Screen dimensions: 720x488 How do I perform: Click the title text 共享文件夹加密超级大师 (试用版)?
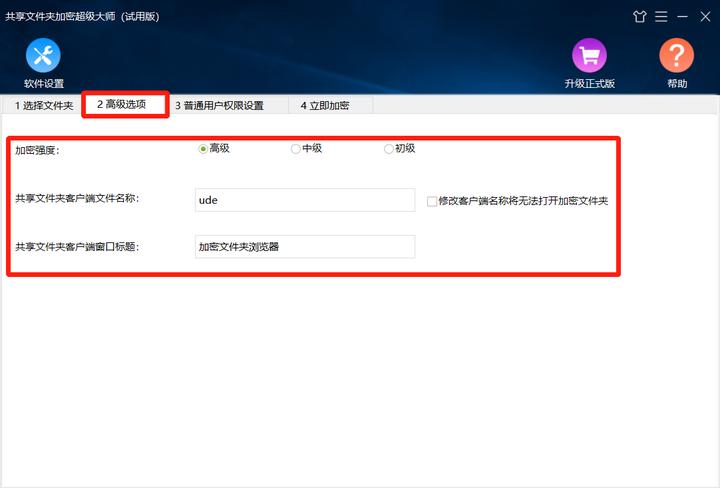click(x=82, y=17)
